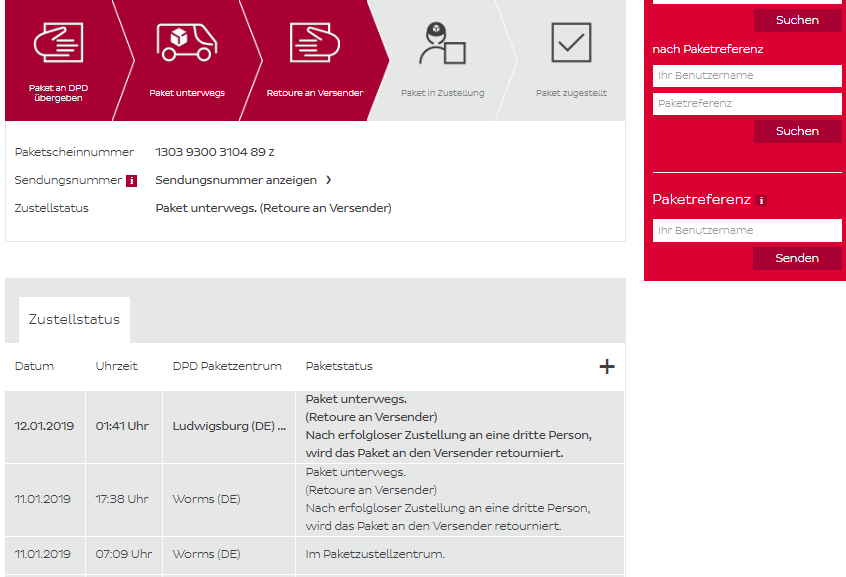
Task: Click info icon beside Paketreferenz heading
Action: 761,200
